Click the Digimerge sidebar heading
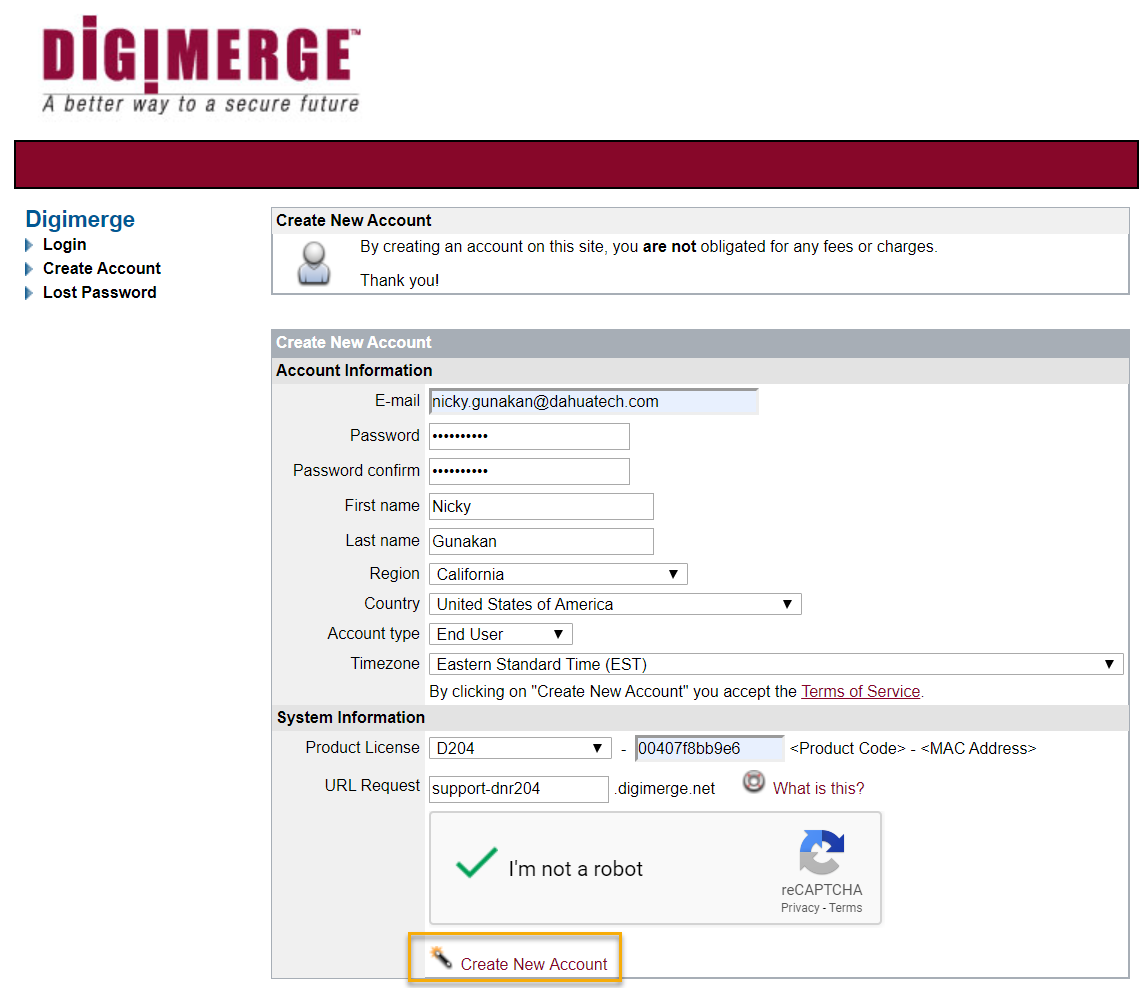This screenshot has width=1148, height=988. pyautogui.click(x=80, y=219)
